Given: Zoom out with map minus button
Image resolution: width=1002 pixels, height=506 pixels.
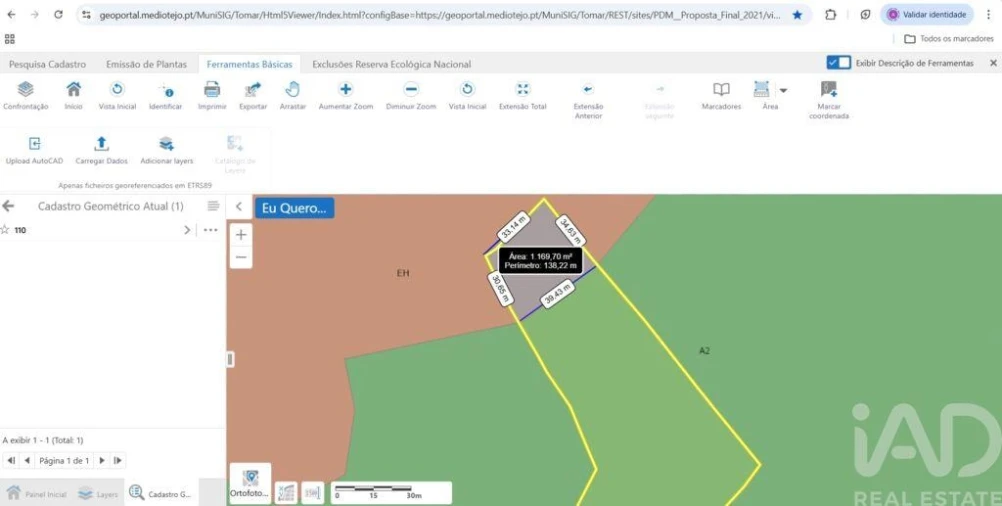Looking at the screenshot, I should coord(241,257).
